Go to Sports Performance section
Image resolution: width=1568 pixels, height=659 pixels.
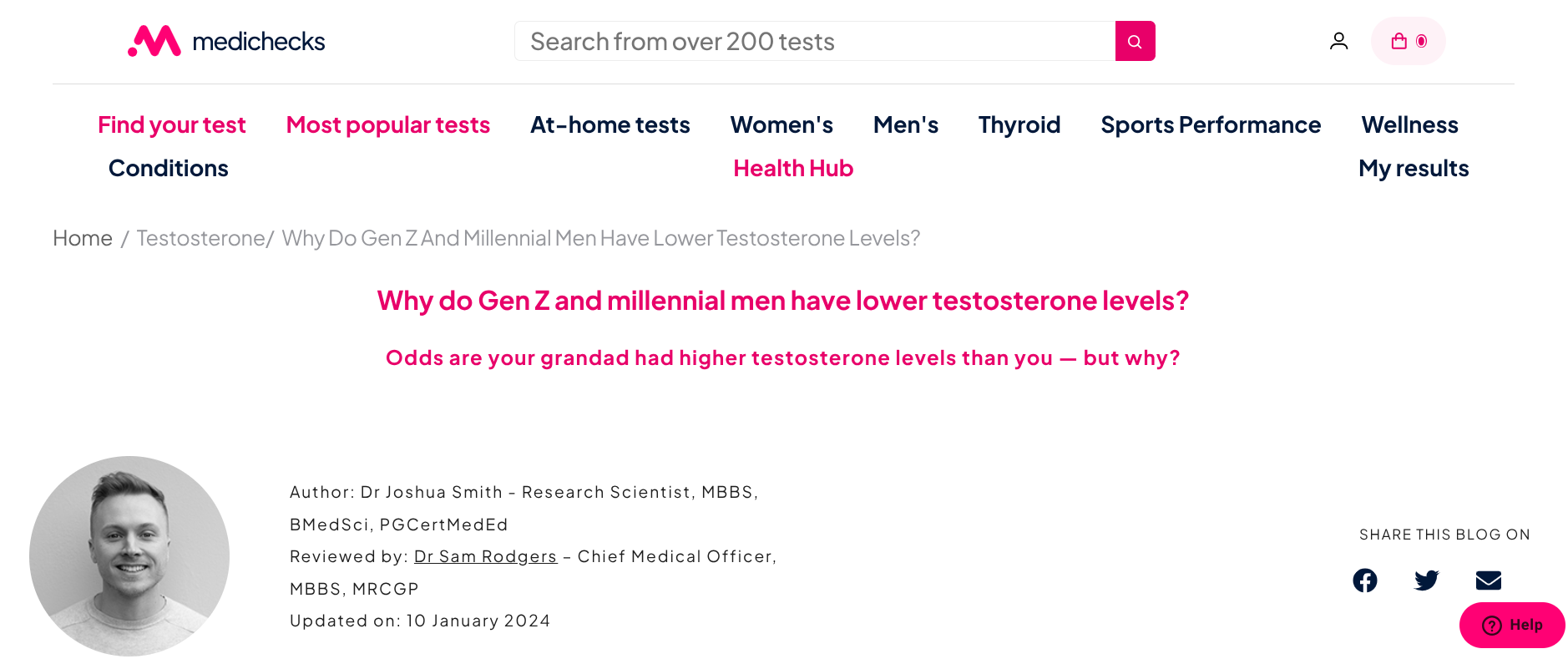[1211, 124]
